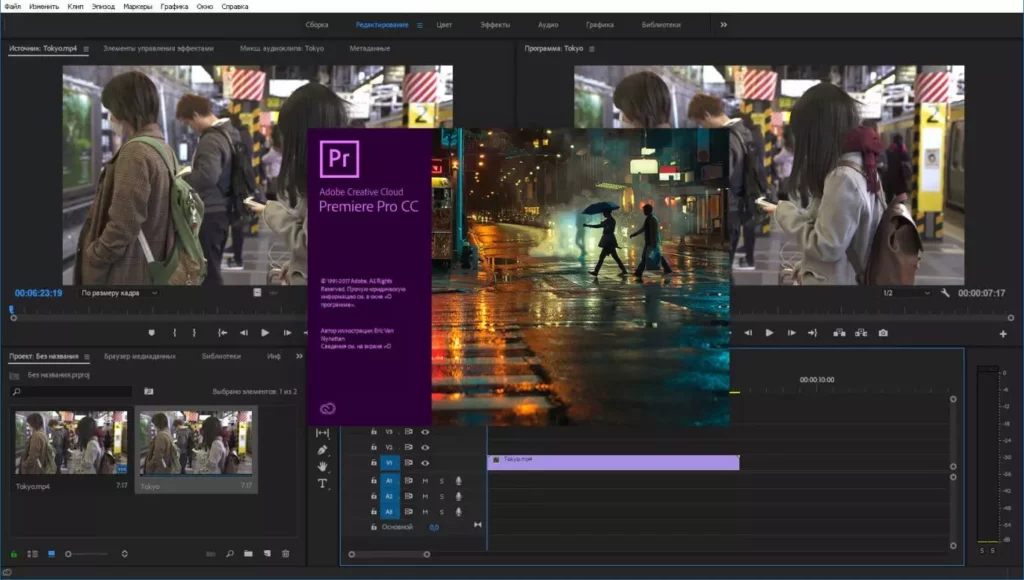Open the 1/2 playback resolution dropdown
Screen dimensions: 1024x580
905,293
